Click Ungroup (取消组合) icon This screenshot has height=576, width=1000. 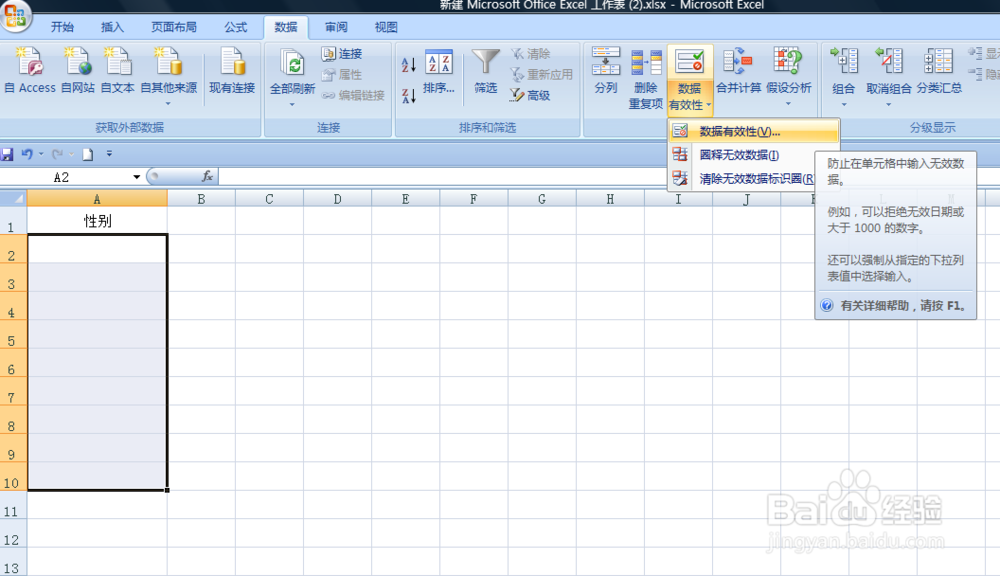tap(888, 62)
